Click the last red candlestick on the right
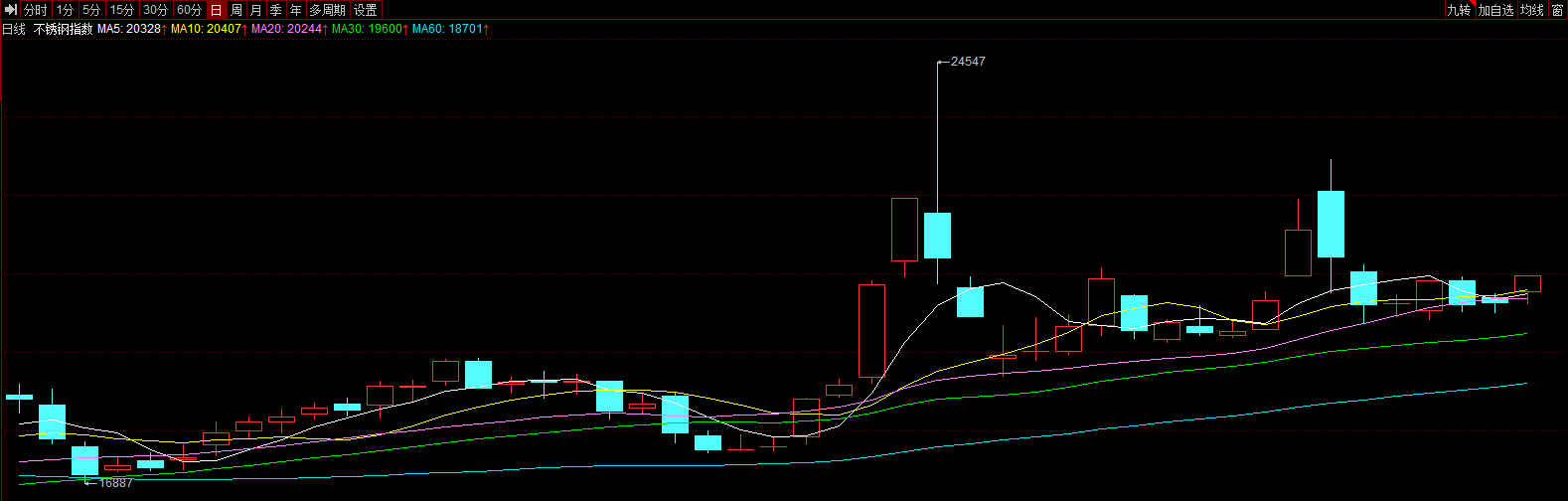 pos(1527,283)
